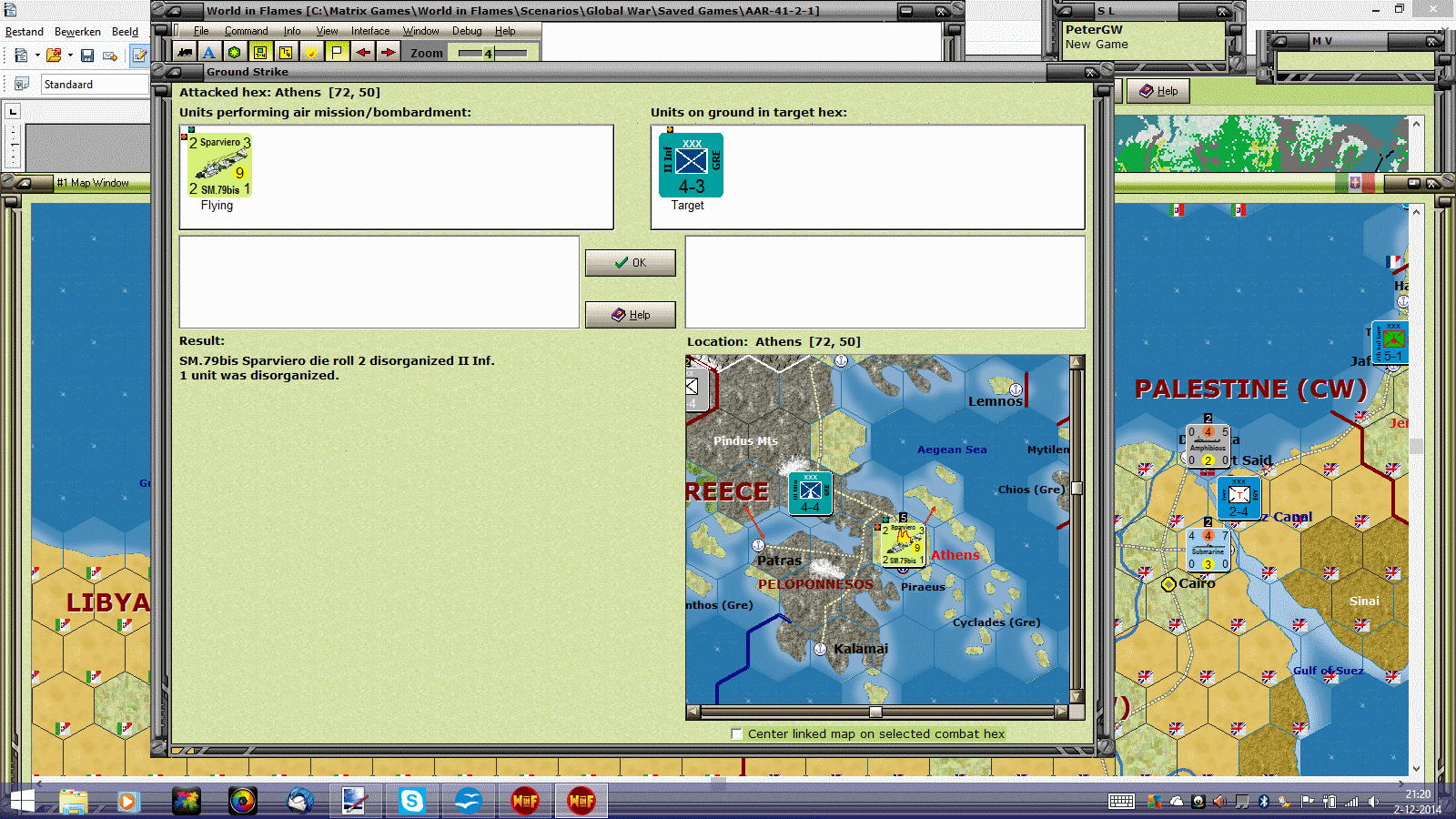Click the Kalamai port marker on minimap
The width and height of the screenshot is (1456, 819).
point(820,649)
